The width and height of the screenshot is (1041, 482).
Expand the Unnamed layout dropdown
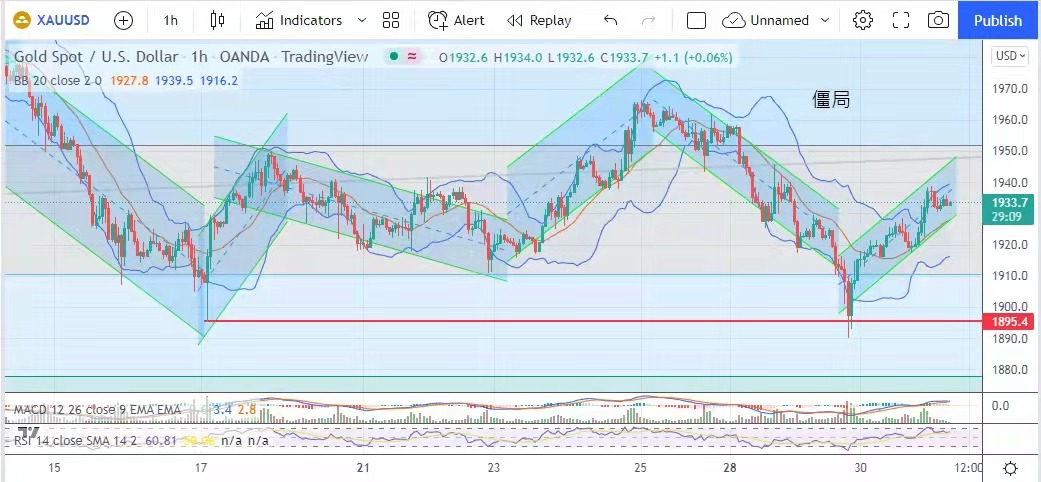pyautogui.click(x=824, y=20)
